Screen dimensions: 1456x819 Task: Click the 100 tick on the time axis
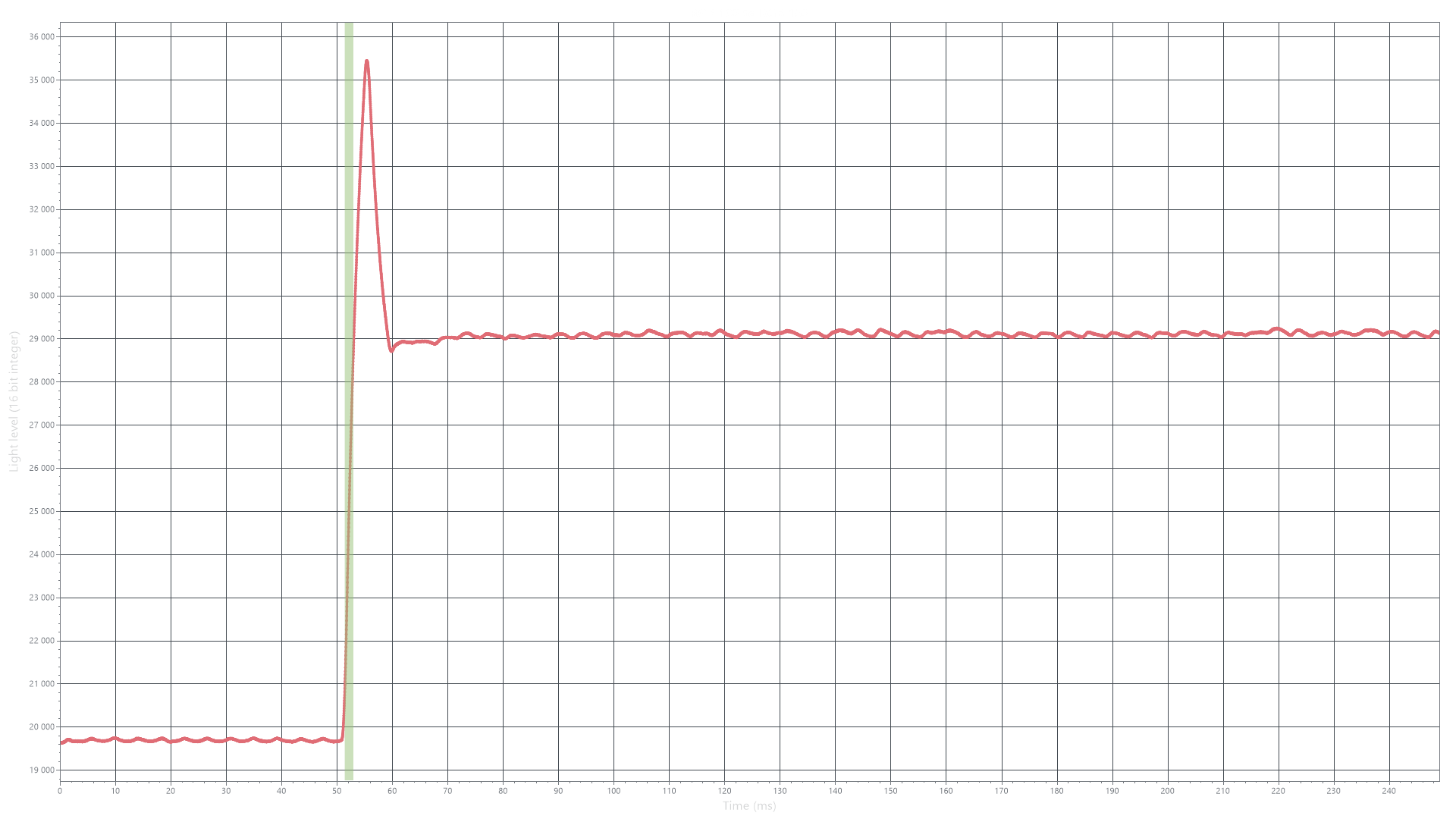(613, 791)
